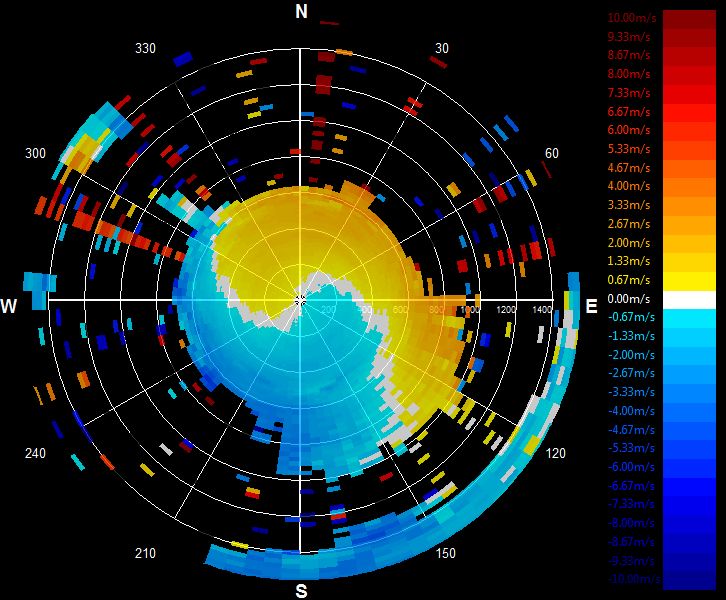726x600 pixels.
Task: Click the -6.00m/s legend label
Action: coord(631,467)
